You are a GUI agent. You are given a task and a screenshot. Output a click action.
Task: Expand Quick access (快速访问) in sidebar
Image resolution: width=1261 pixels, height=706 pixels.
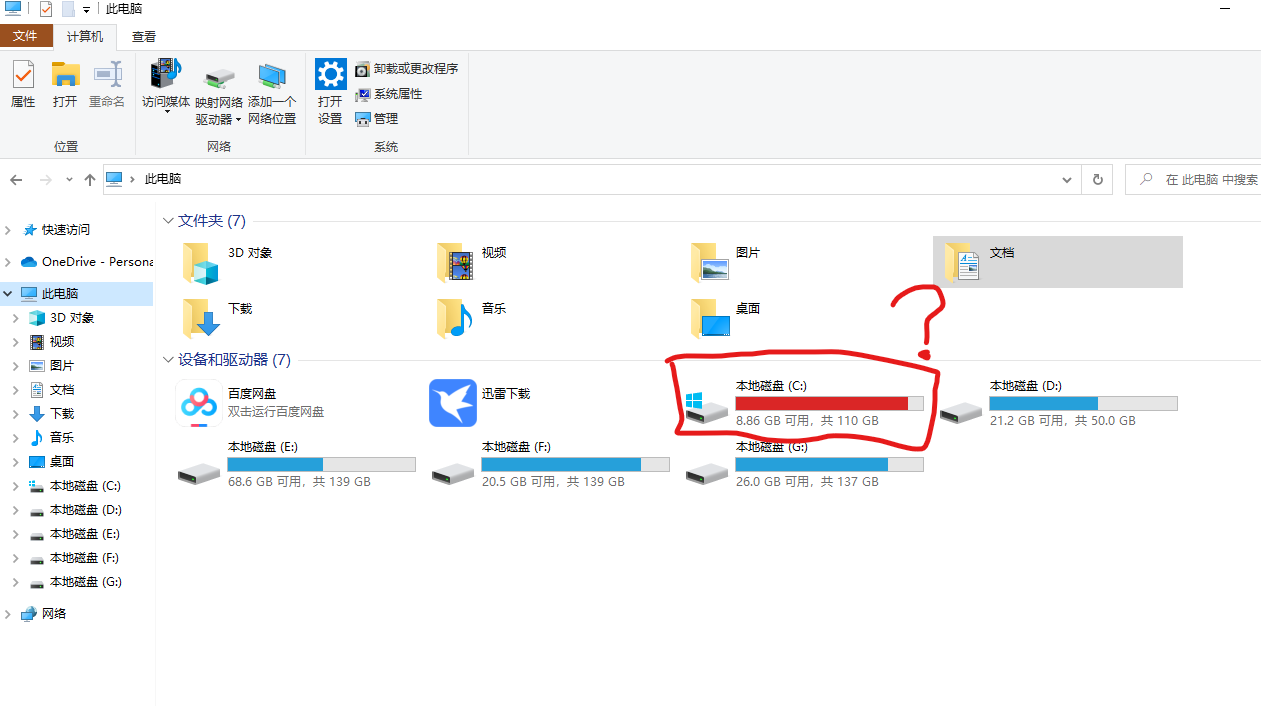click(9, 230)
